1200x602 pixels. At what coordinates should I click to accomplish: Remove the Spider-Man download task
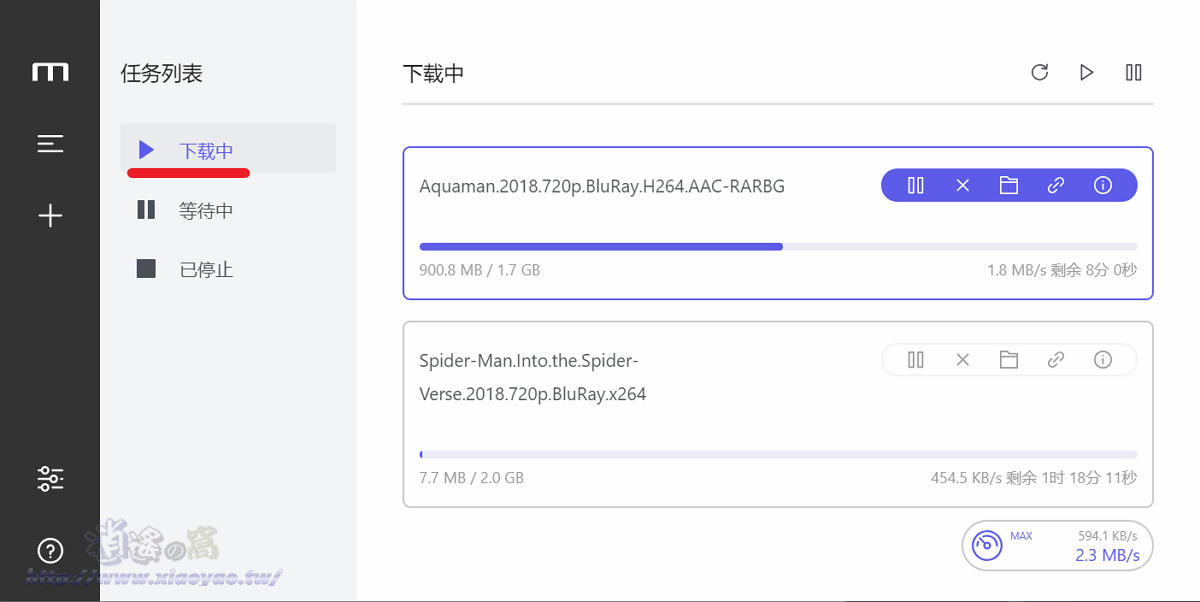(962, 360)
